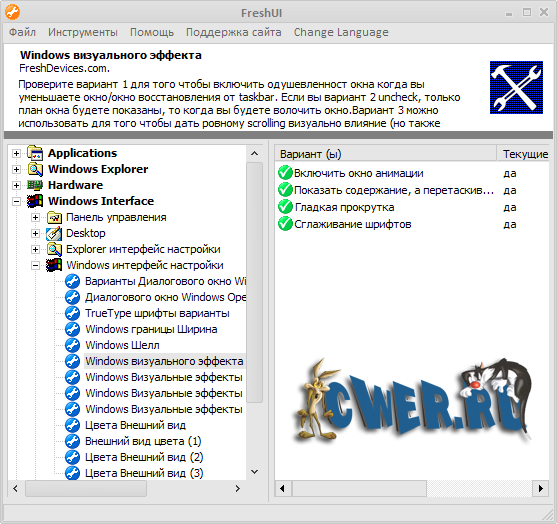
Task: Click FreshDevices.com text in description
Action: (64, 68)
